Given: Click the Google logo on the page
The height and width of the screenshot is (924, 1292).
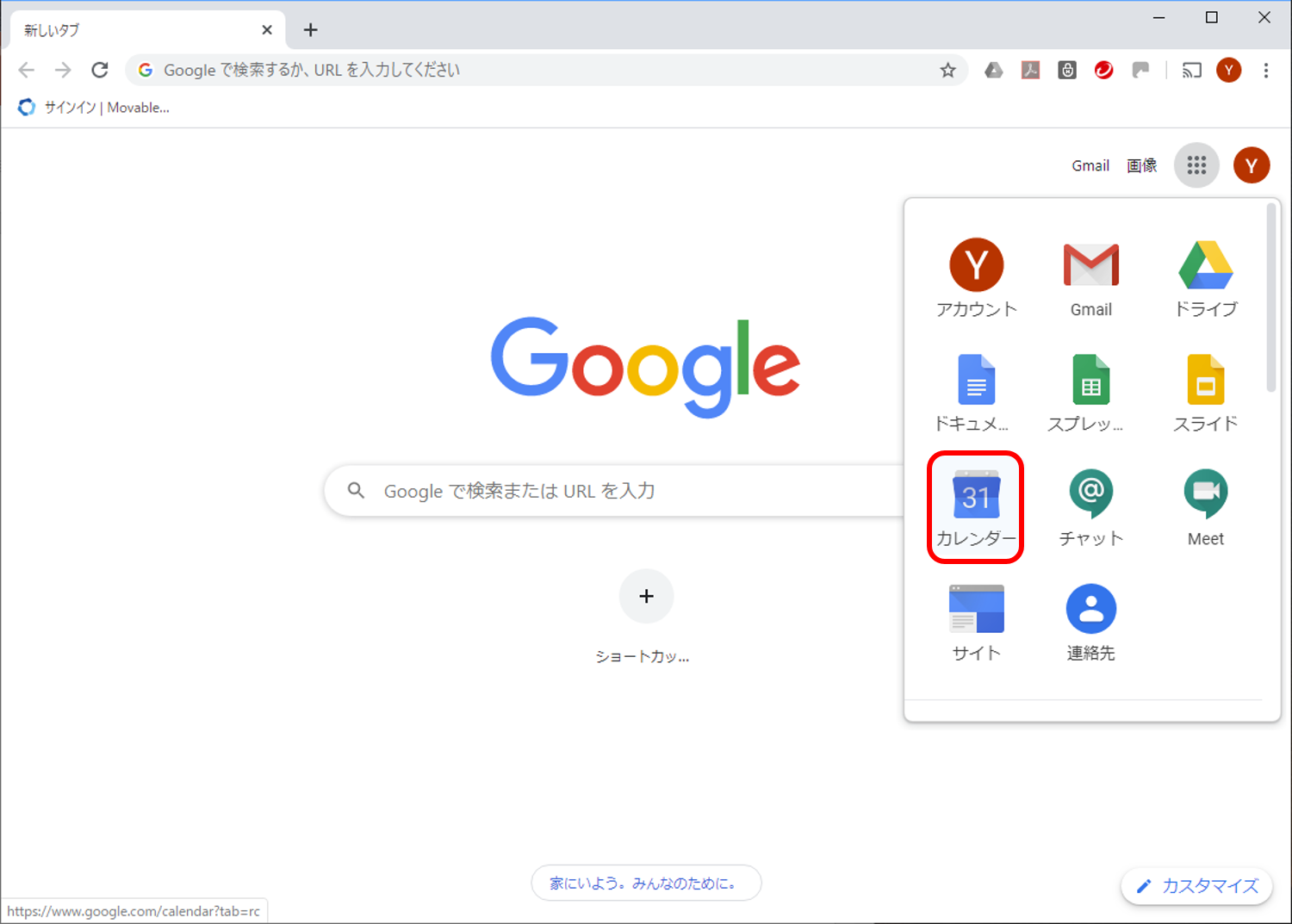Looking at the screenshot, I should click(646, 366).
